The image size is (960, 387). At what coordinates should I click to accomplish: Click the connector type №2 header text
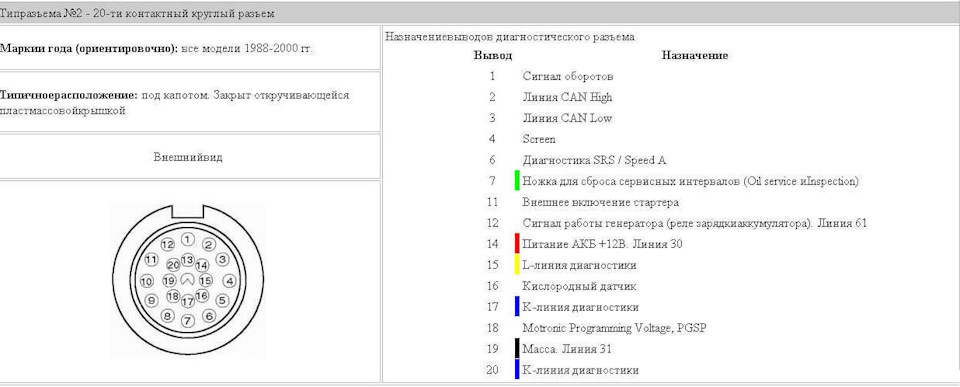[137, 13]
